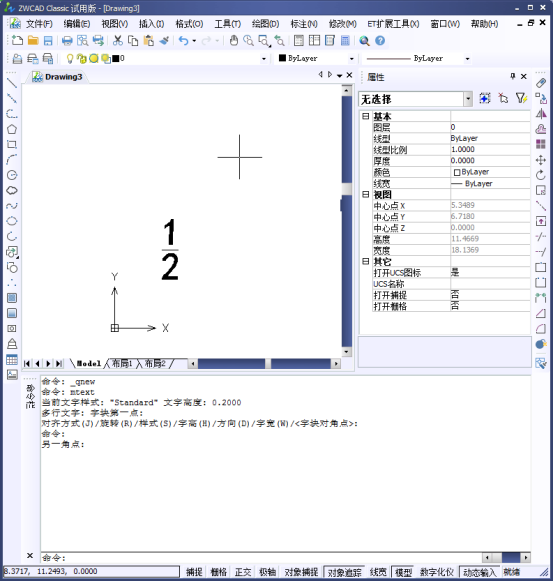Open the Layer manager icon
Viewport: 554px width, 582px height.
coord(17,59)
